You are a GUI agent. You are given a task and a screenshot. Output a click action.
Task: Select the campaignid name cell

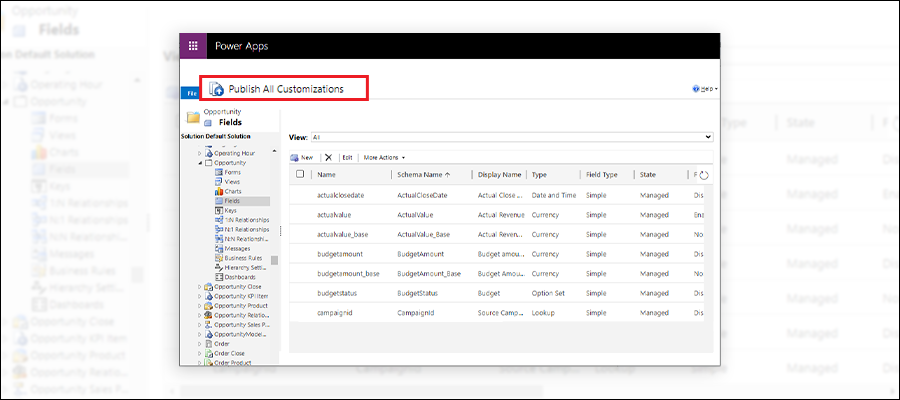334,313
